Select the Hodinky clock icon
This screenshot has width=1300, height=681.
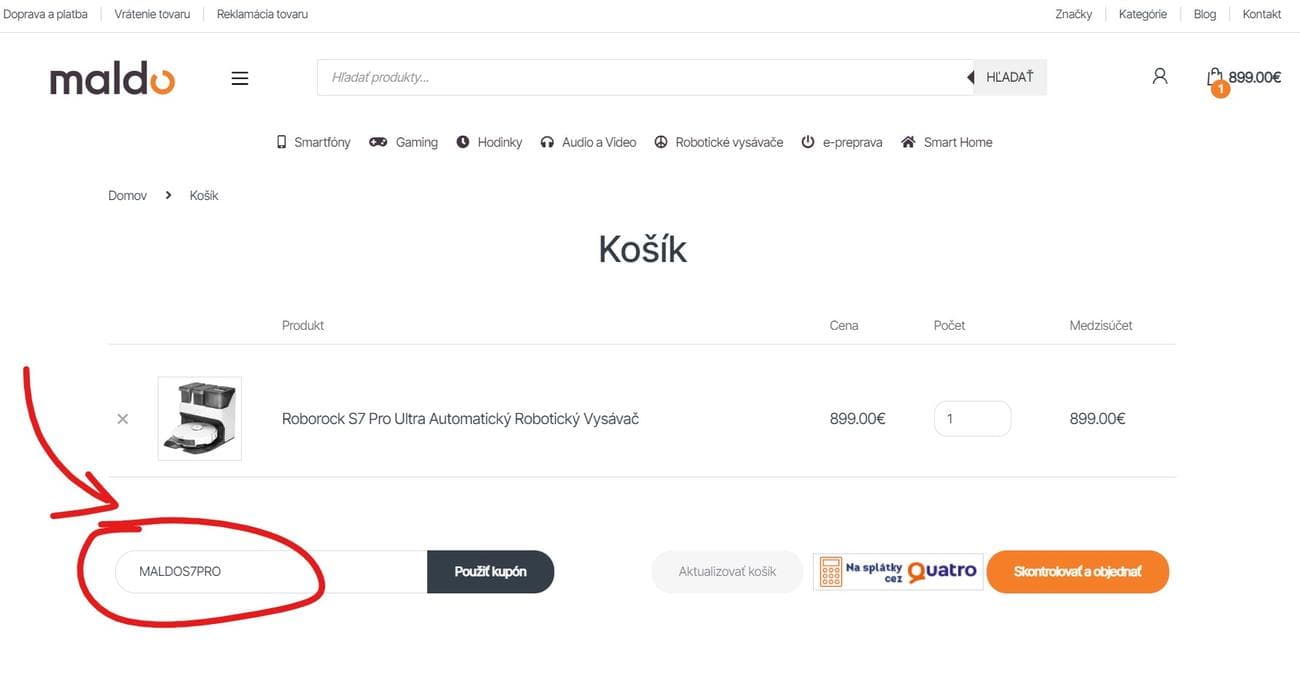pos(462,141)
